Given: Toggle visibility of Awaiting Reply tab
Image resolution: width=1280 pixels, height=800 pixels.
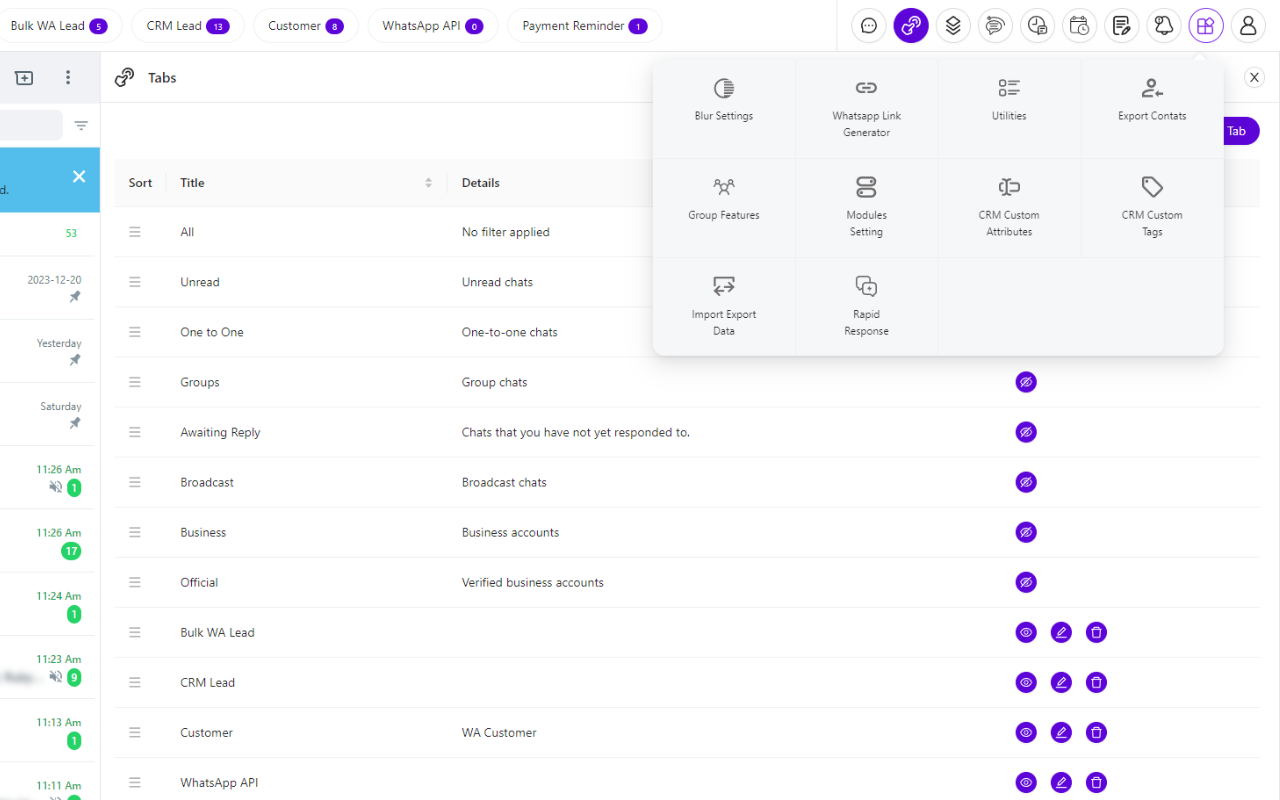Looking at the screenshot, I should (x=1026, y=432).
